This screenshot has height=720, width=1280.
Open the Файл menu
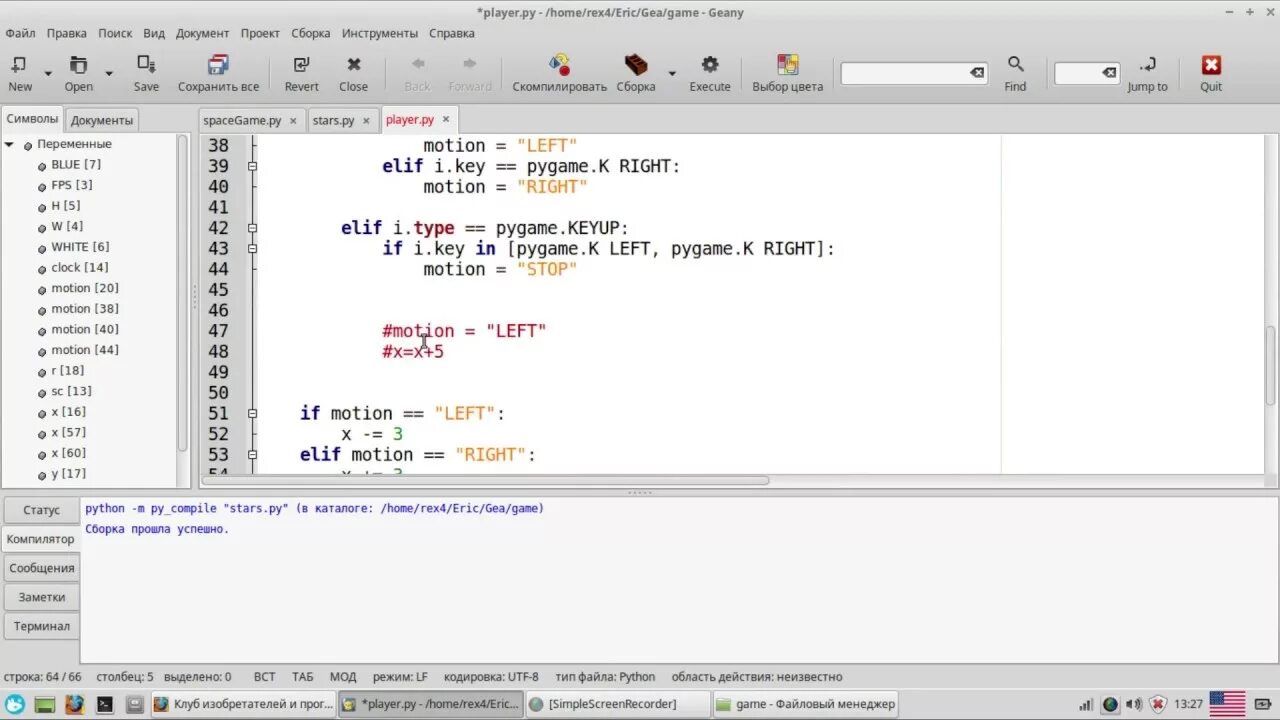(x=20, y=33)
